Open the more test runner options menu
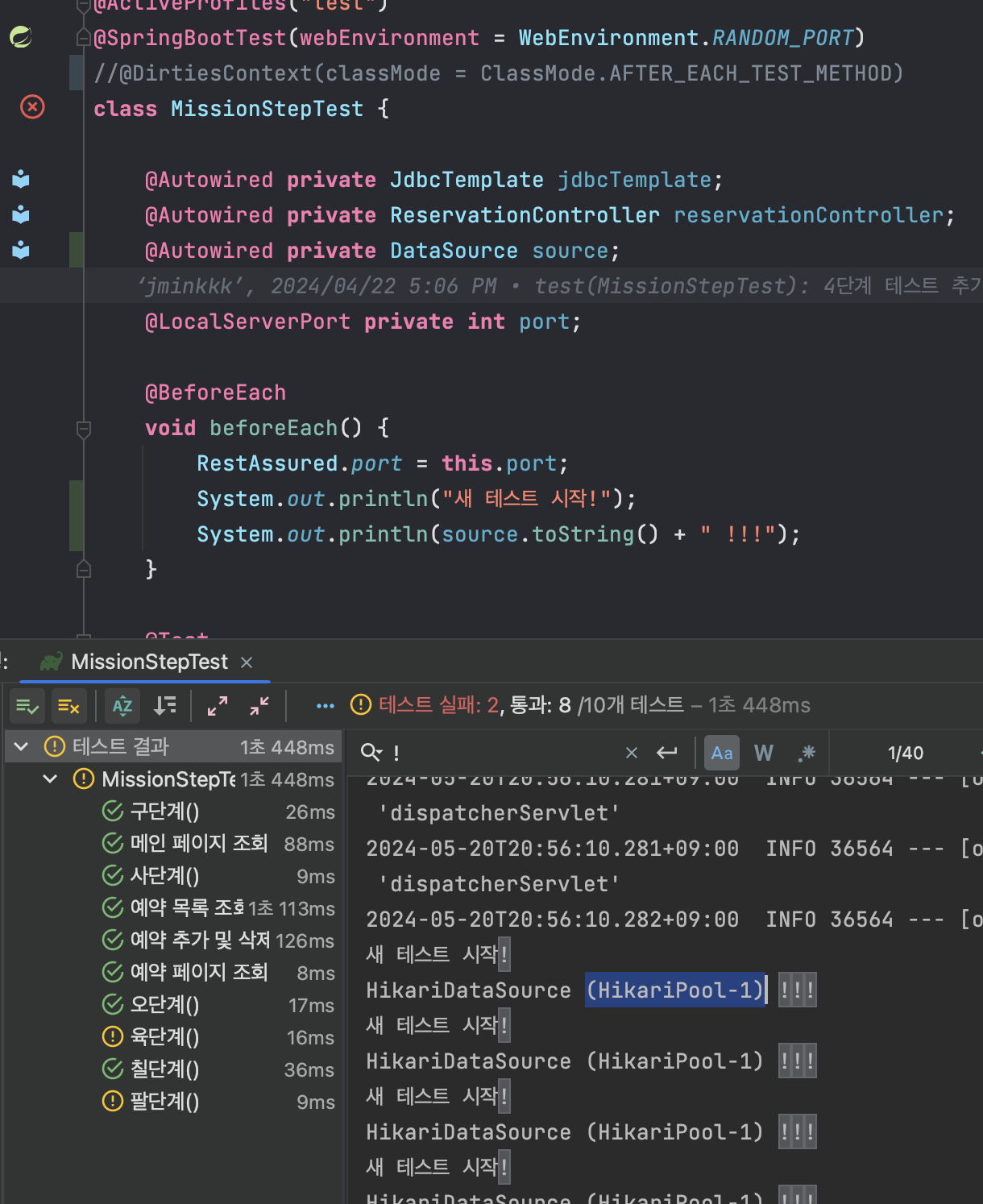This screenshot has height=1204, width=983. click(x=326, y=706)
